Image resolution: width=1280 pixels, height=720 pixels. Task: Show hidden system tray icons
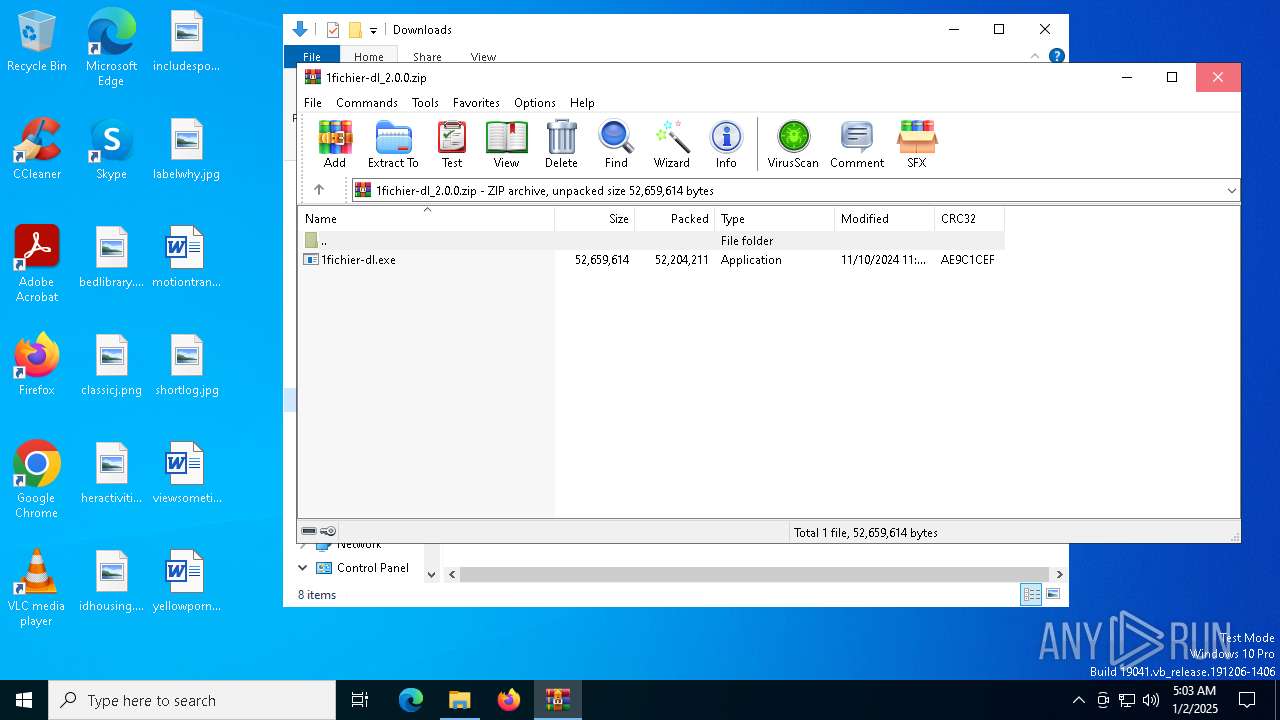tap(1078, 700)
